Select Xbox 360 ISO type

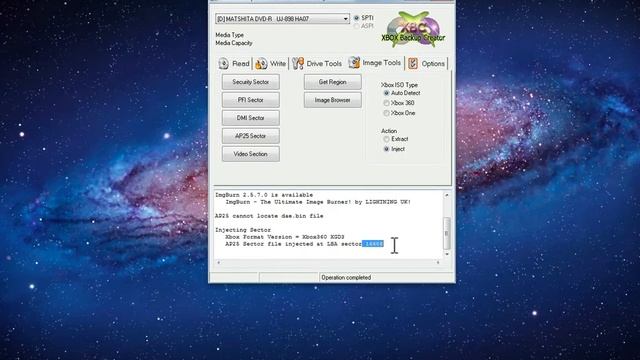coord(386,103)
